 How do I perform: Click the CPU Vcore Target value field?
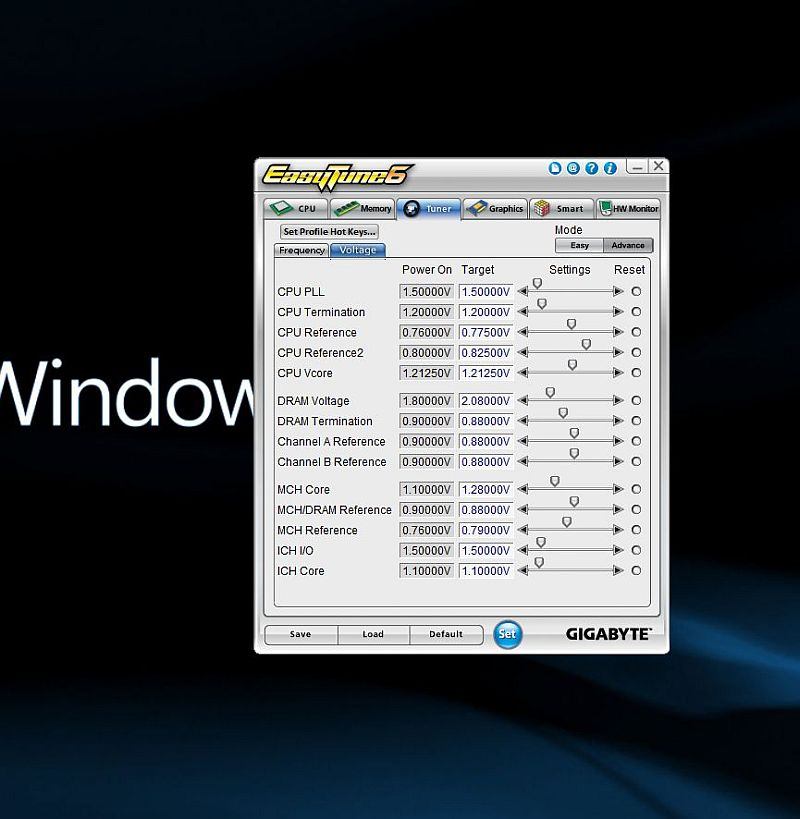[x=486, y=373]
